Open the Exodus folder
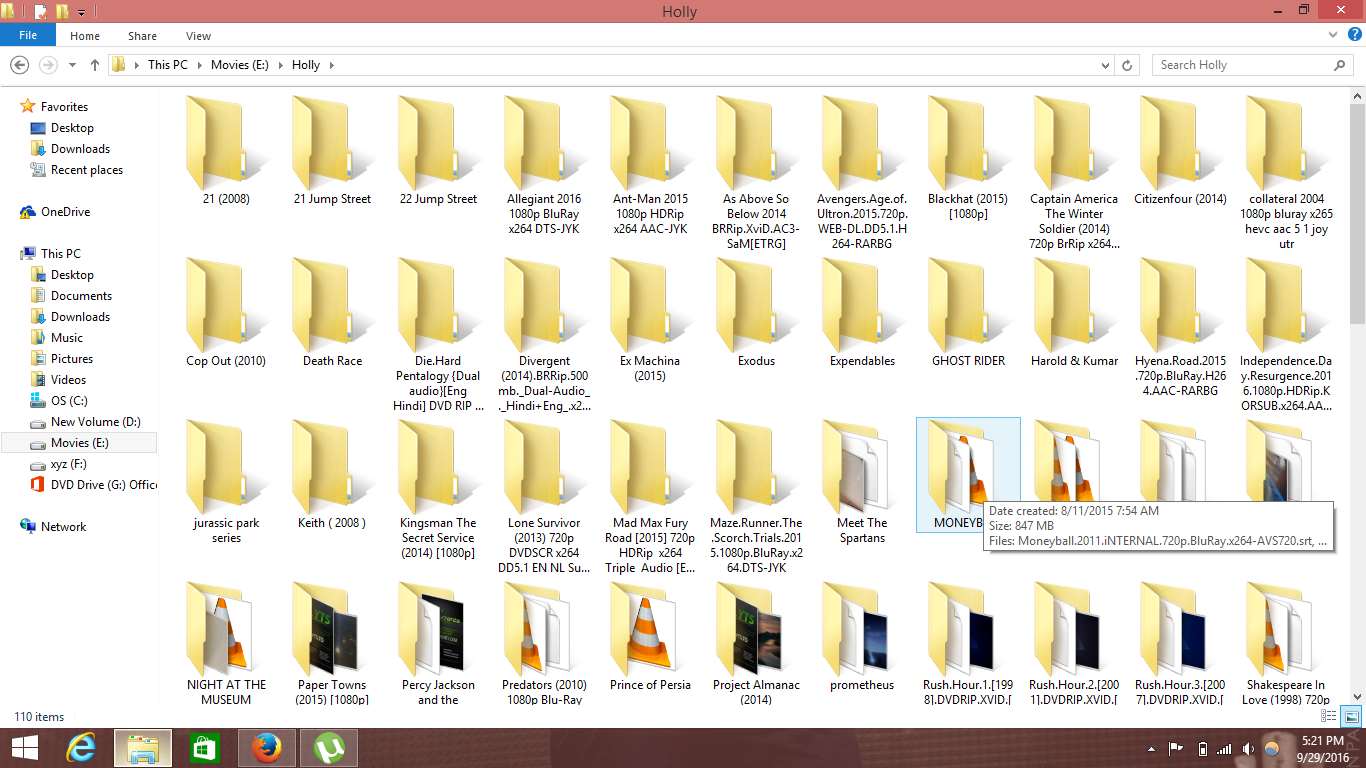This screenshot has width=1366, height=768. (x=756, y=312)
